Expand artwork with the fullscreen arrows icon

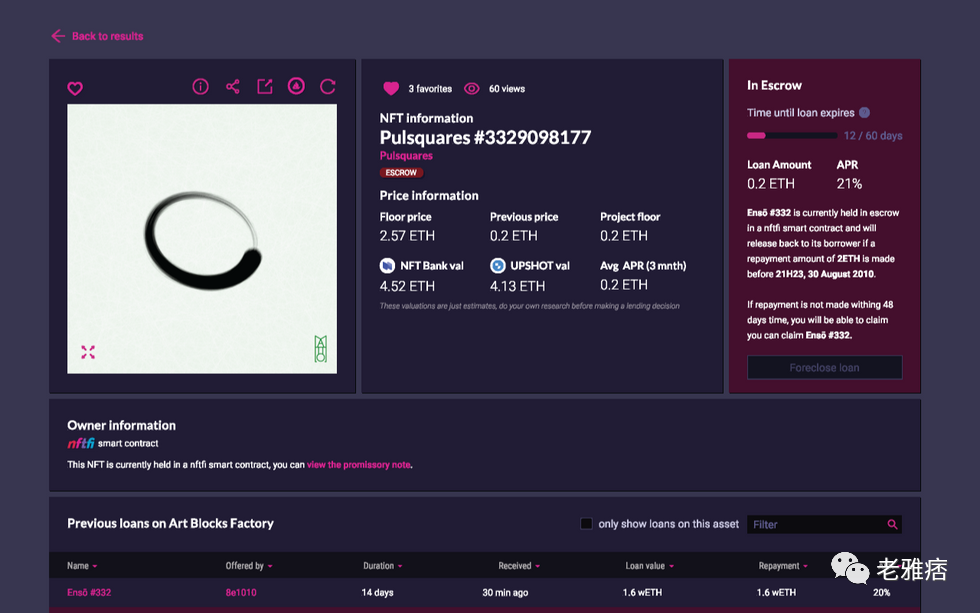(88, 352)
